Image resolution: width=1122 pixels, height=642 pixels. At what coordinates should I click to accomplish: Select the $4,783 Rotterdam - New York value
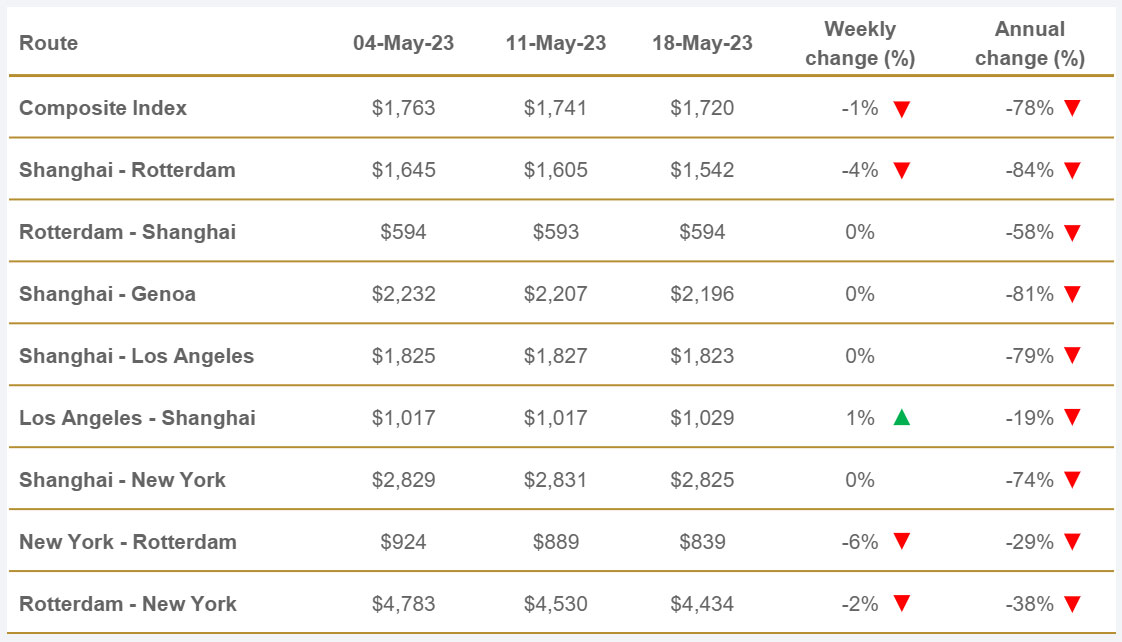(x=403, y=604)
